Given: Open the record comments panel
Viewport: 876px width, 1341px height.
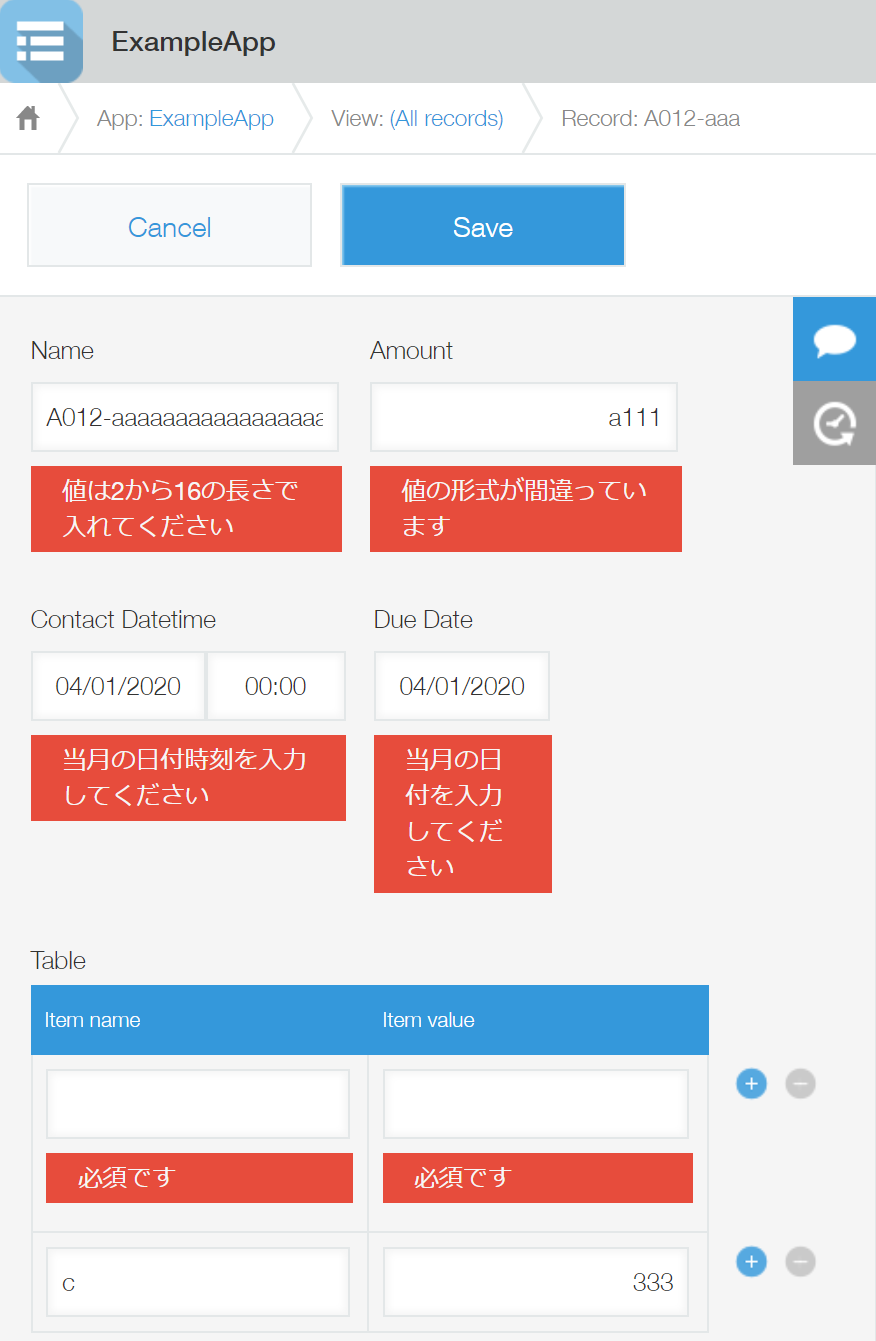Looking at the screenshot, I should coord(833,339).
